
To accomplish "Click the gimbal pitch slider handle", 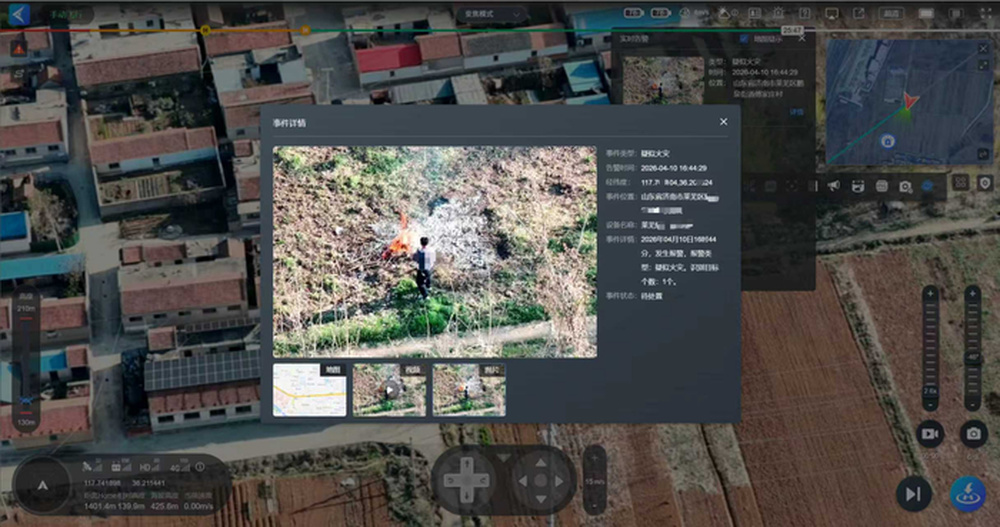I will tap(972, 356).
